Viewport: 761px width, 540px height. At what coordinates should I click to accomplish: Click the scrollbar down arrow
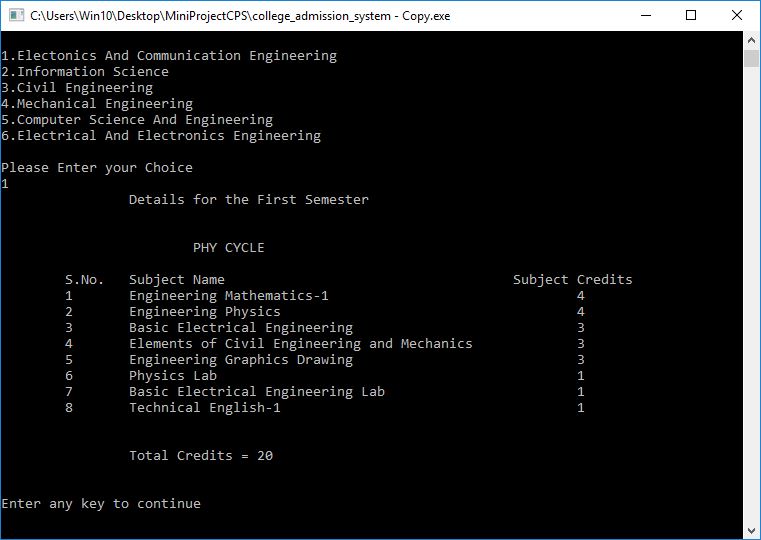tap(752, 530)
